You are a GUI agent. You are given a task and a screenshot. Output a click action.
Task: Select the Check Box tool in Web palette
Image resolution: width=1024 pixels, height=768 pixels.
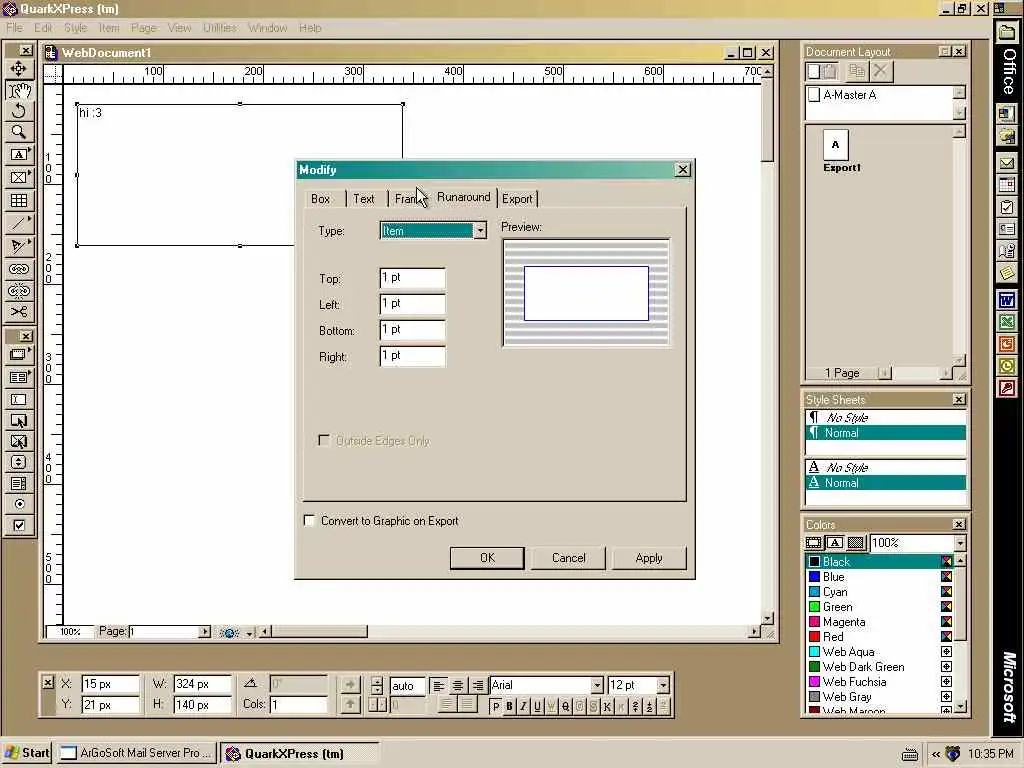coord(19,525)
